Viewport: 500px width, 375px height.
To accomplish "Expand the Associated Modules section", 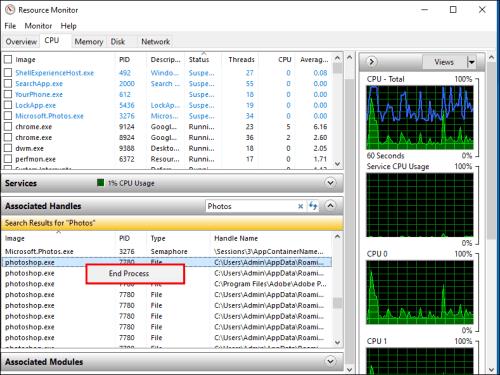I will pyautogui.click(x=330, y=361).
